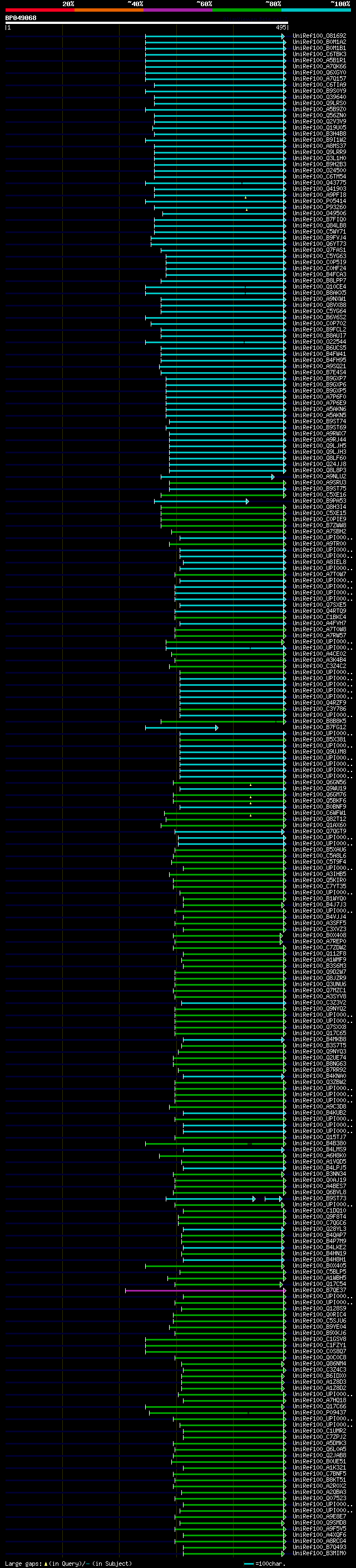Select the UniRef100_Q0C0C8 label
The image size is (356, 1568).
pyautogui.click(x=319, y=1357)
